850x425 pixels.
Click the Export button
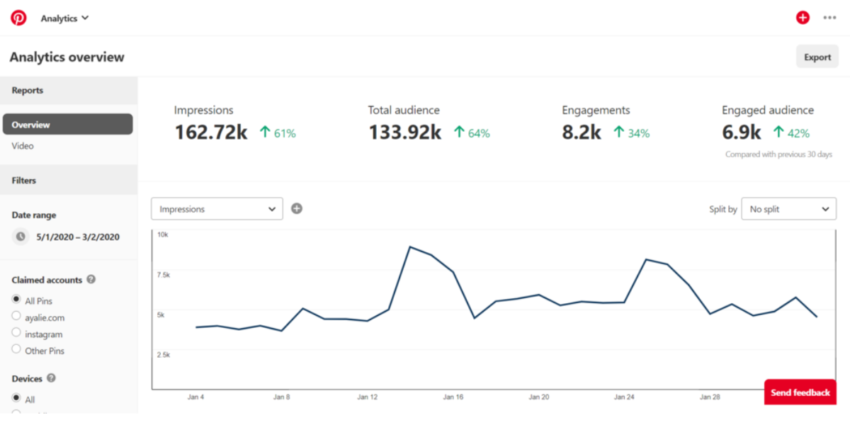pos(817,57)
